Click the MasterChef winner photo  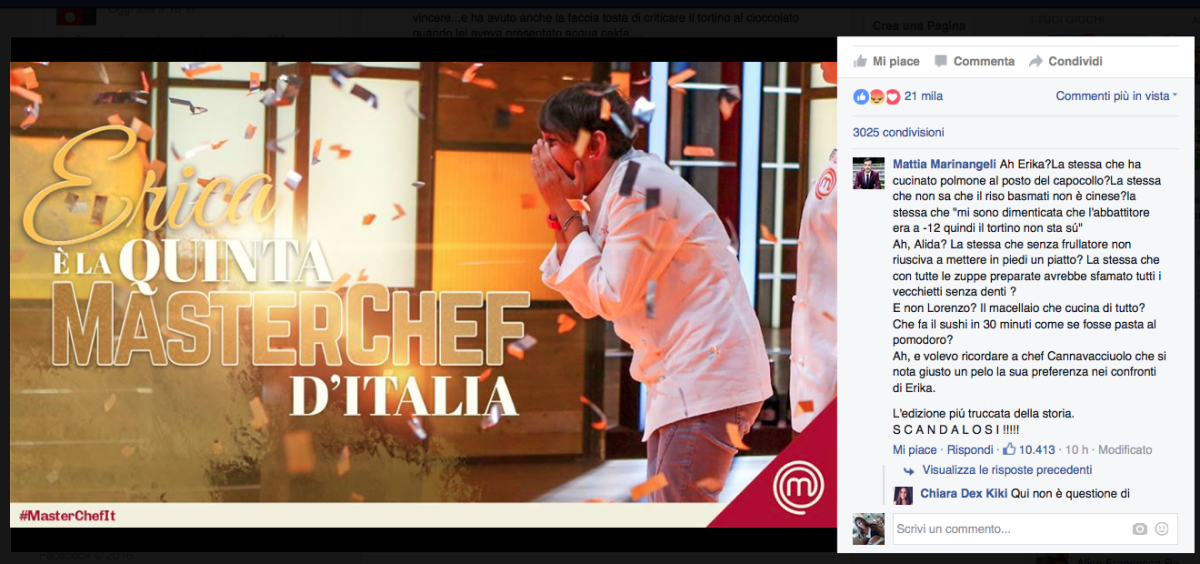coord(423,295)
